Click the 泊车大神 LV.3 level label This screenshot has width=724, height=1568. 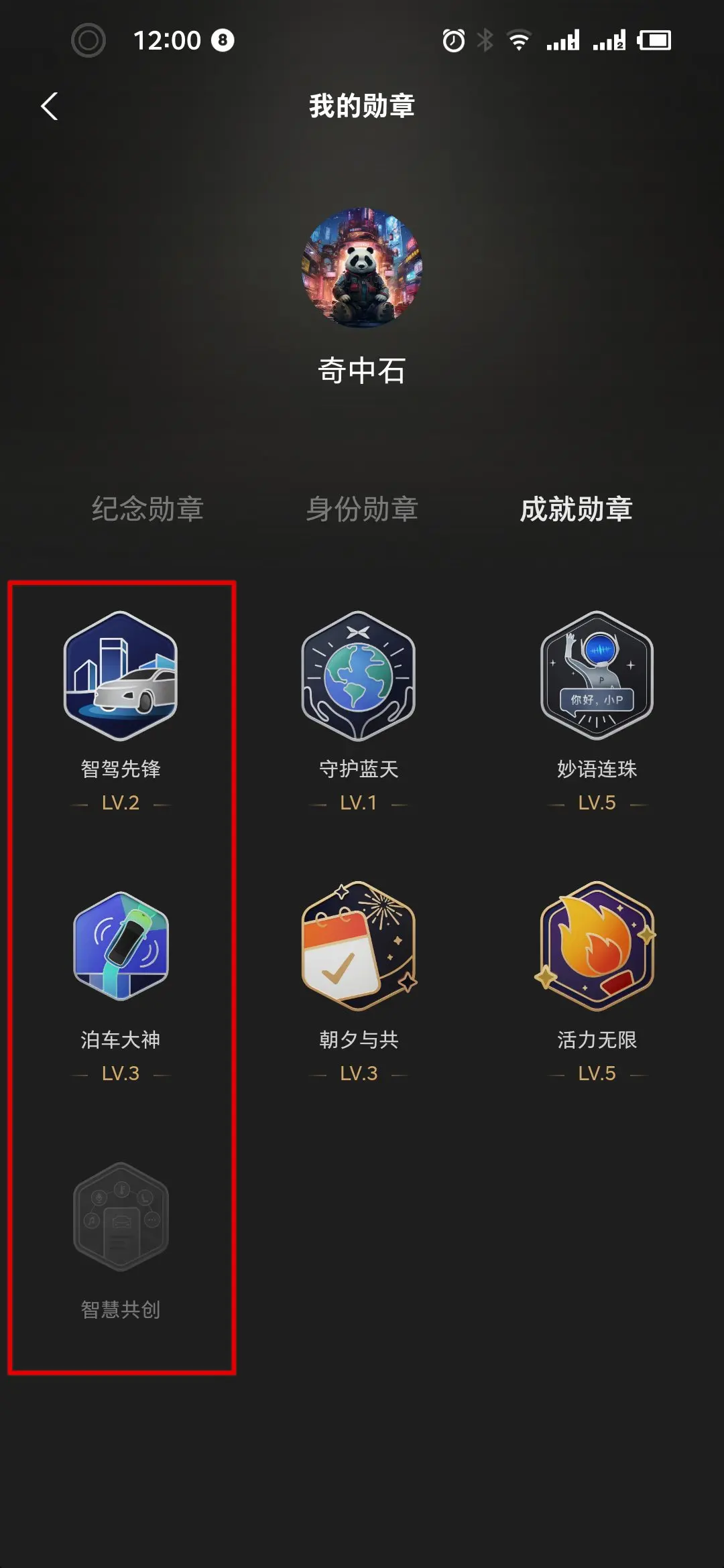[x=121, y=1073]
